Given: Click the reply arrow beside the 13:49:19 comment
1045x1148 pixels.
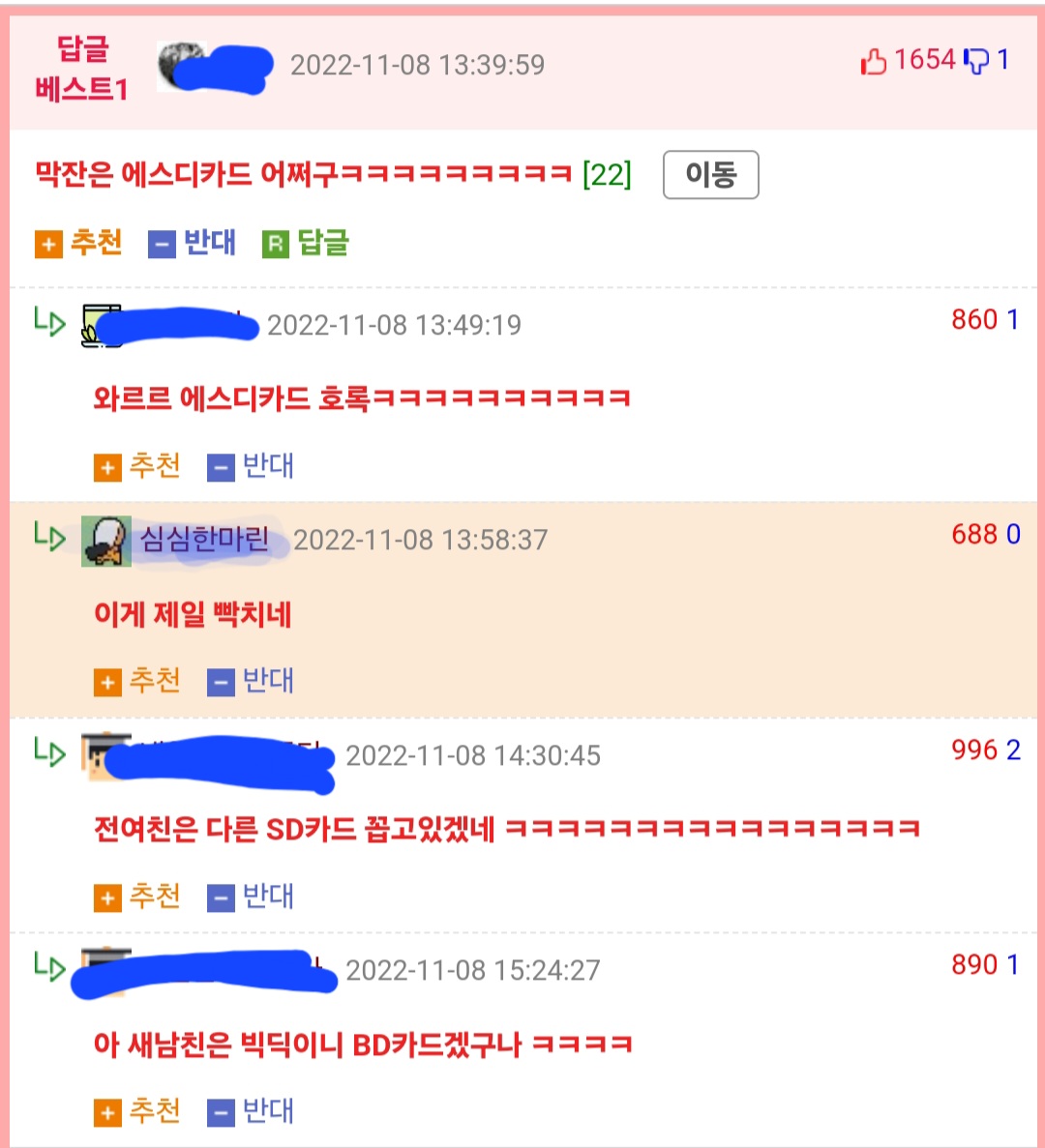Looking at the screenshot, I should point(49,321).
